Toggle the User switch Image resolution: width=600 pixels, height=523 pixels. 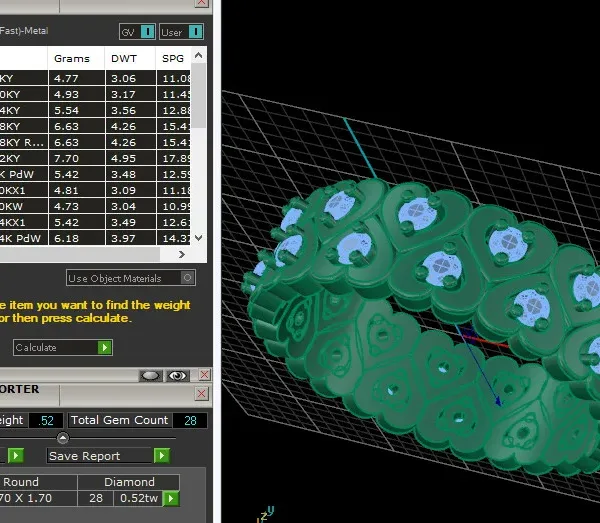[181, 32]
